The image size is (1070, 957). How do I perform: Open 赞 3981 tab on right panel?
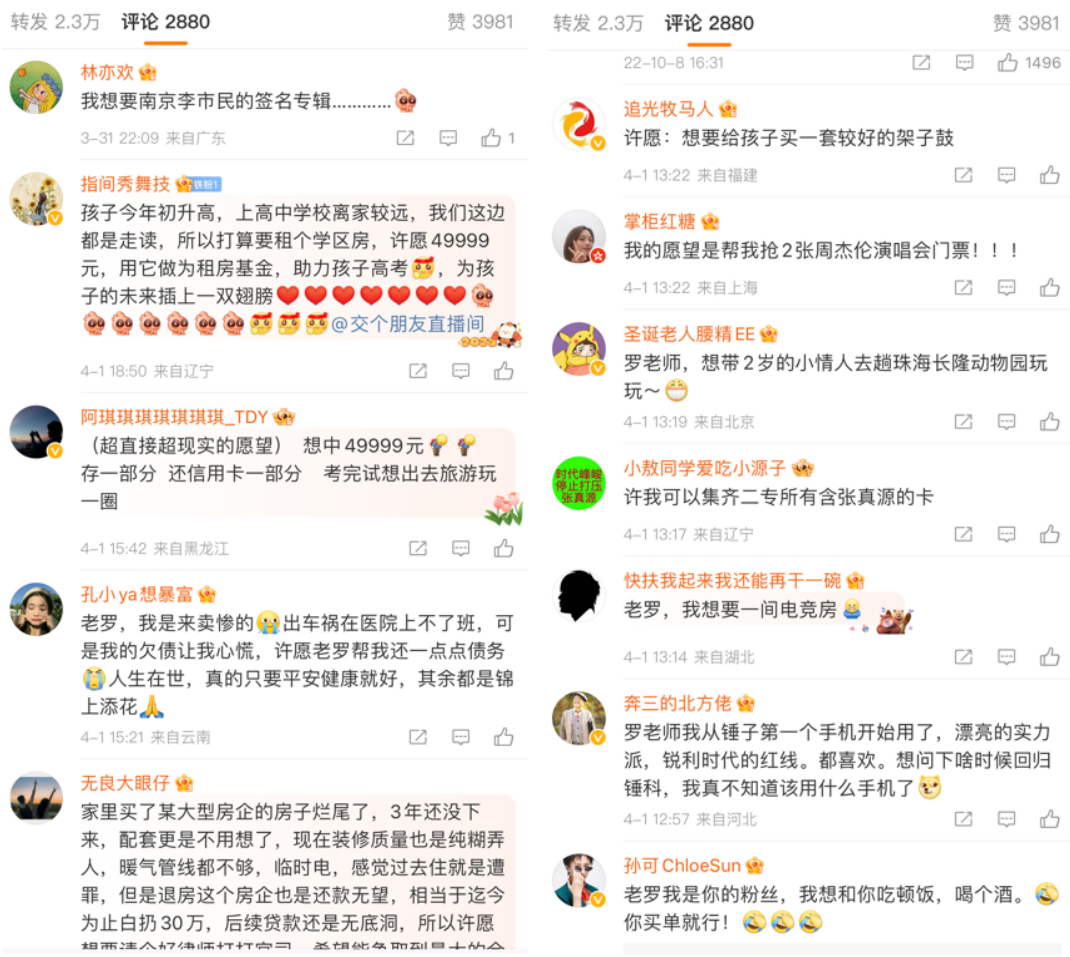(x=1026, y=23)
